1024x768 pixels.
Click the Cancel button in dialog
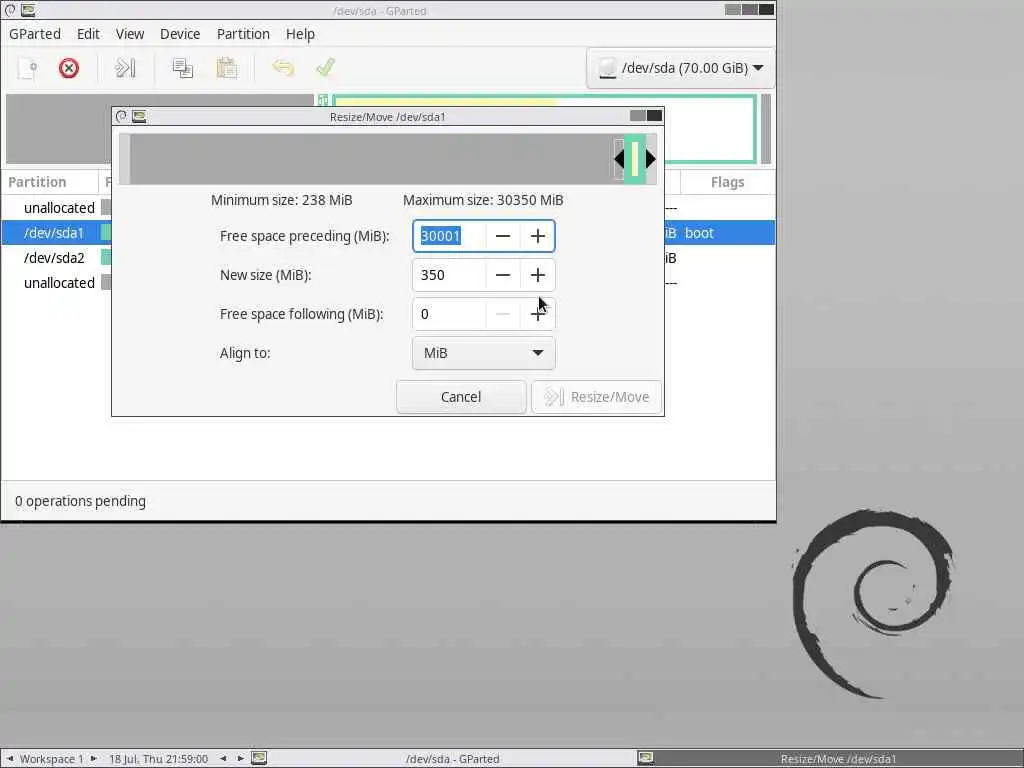(461, 397)
